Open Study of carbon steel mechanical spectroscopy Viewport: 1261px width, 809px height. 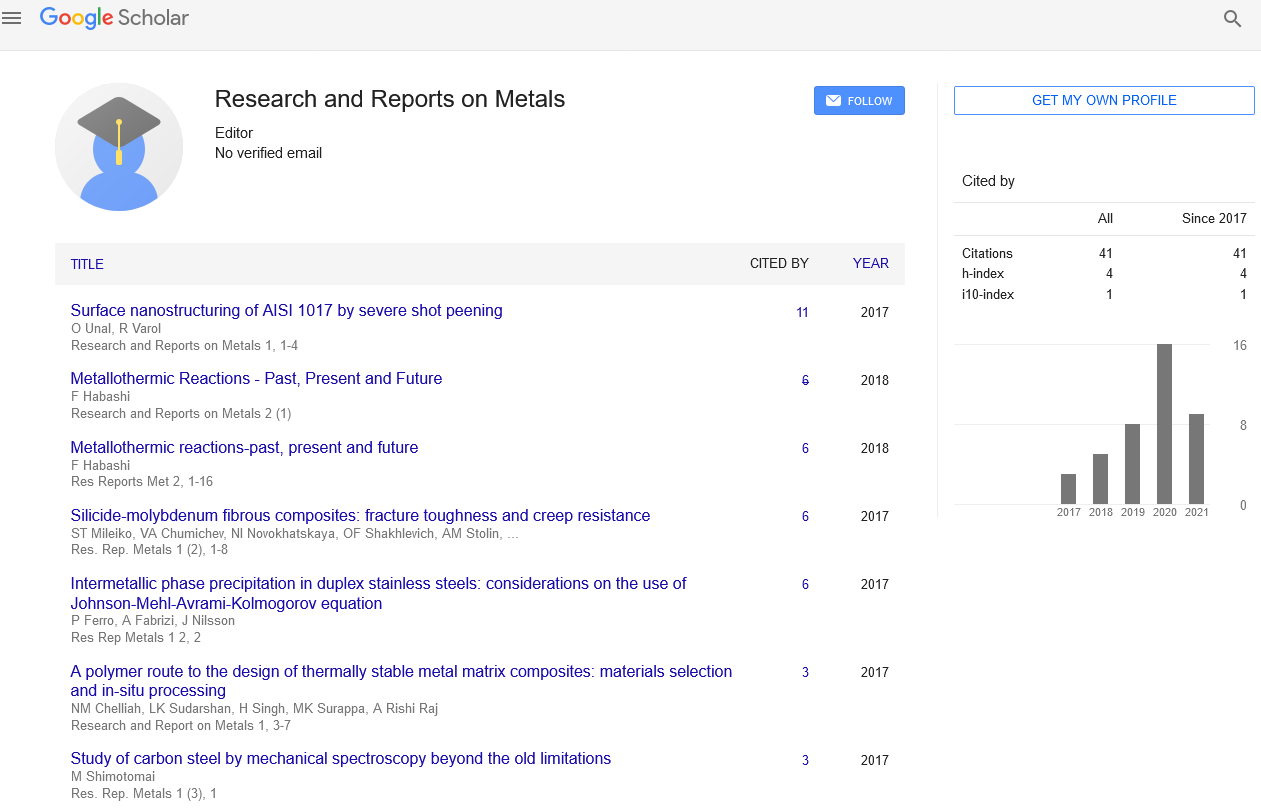coord(341,759)
